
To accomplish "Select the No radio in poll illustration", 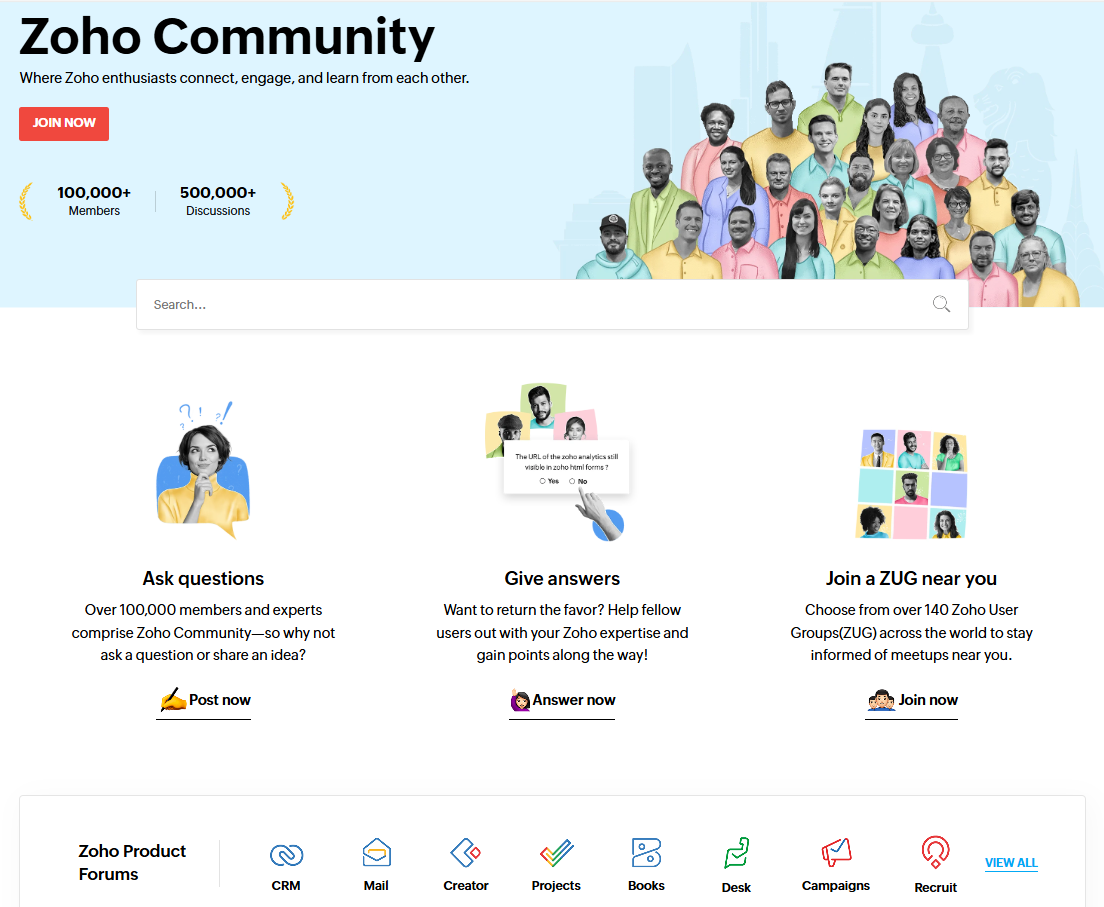I will point(572,481).
